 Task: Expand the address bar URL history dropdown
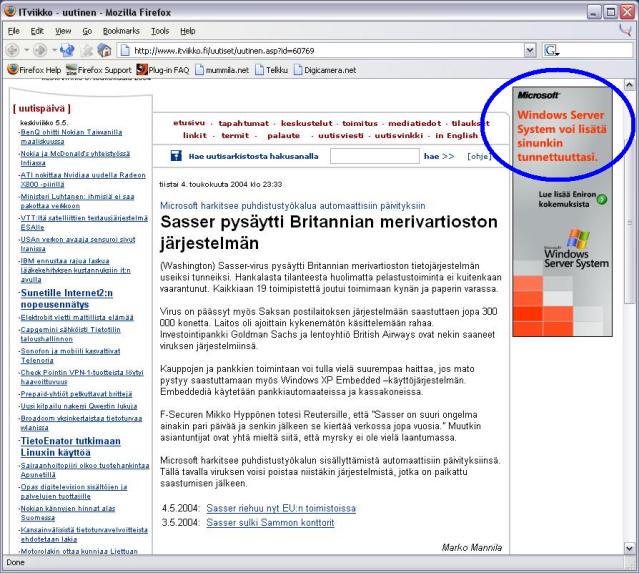pyautogui.click(x=530, y=49)
